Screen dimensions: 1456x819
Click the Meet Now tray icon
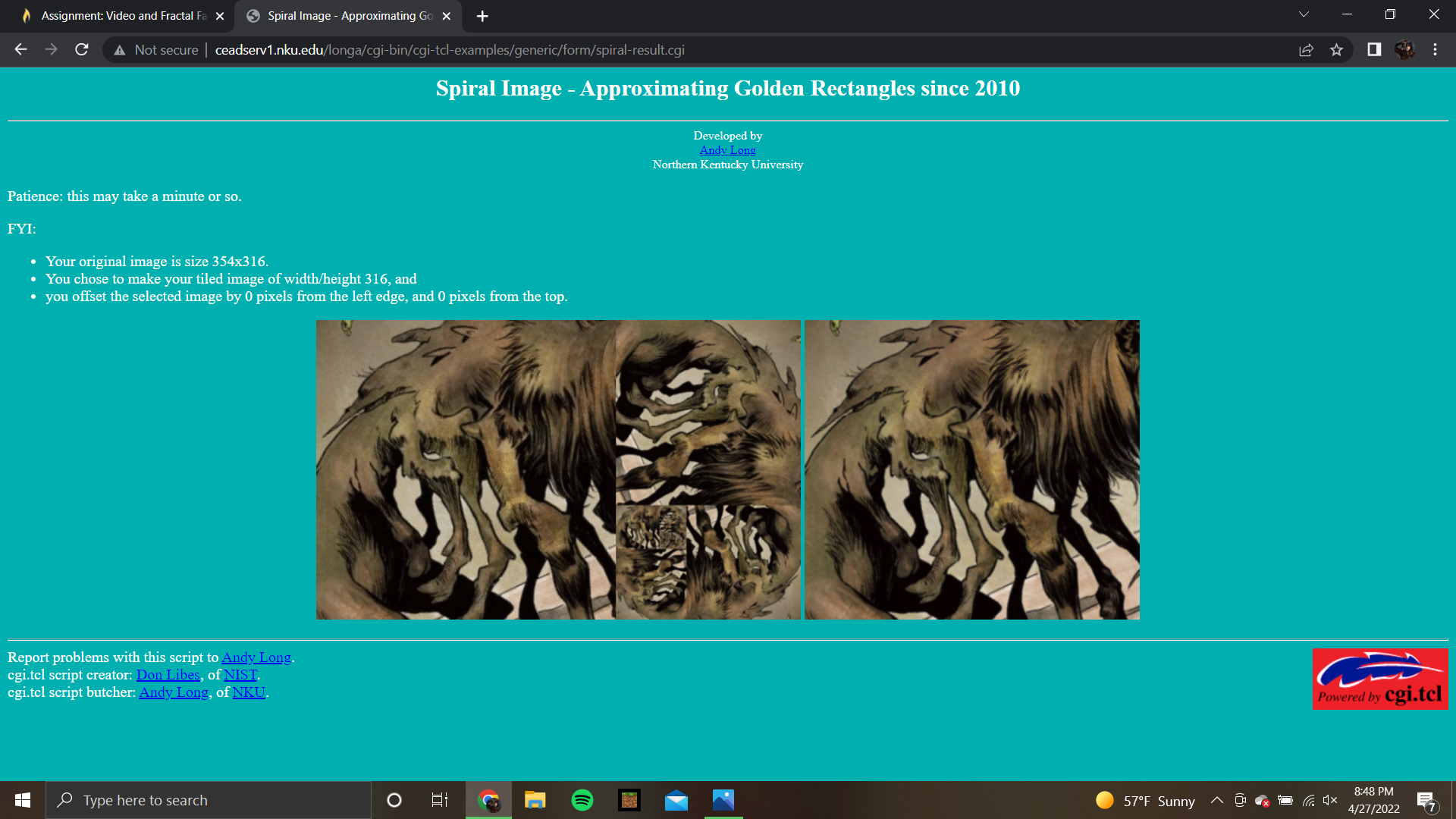point(1241,800)
